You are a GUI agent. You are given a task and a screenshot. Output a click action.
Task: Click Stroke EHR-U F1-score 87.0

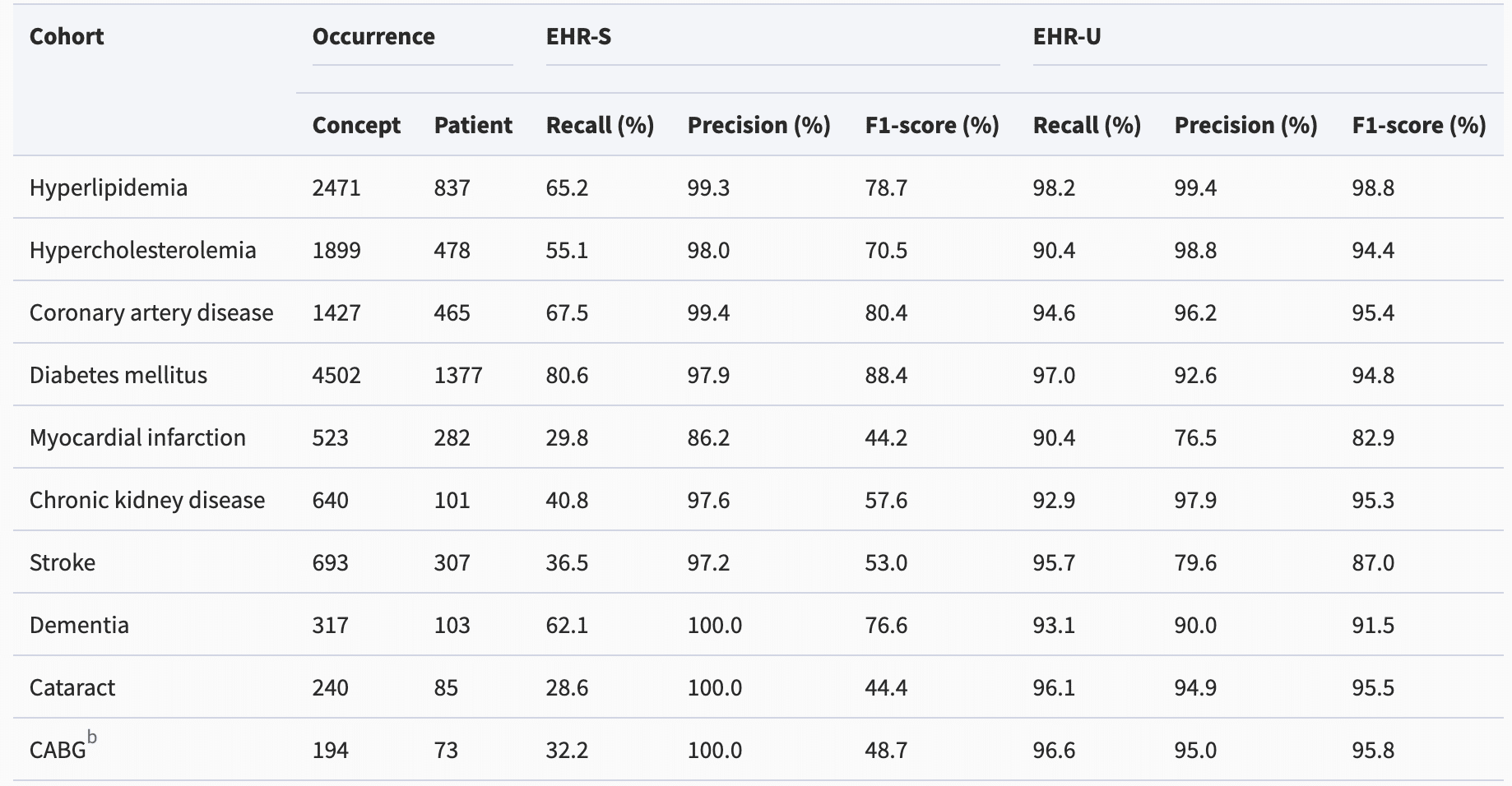click(x=1373, y=562)
